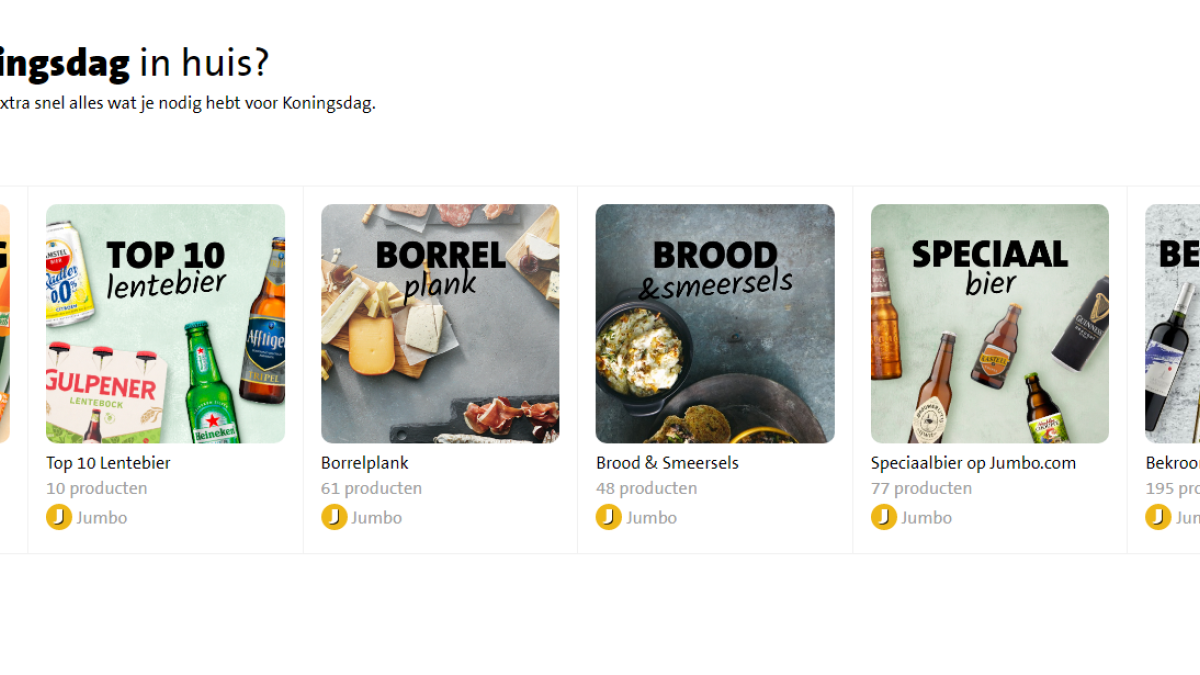Click the Jumbo logo under Brood & Smeersels
The height and width of the screenshot is (675, 1200).
pos(609,517)
